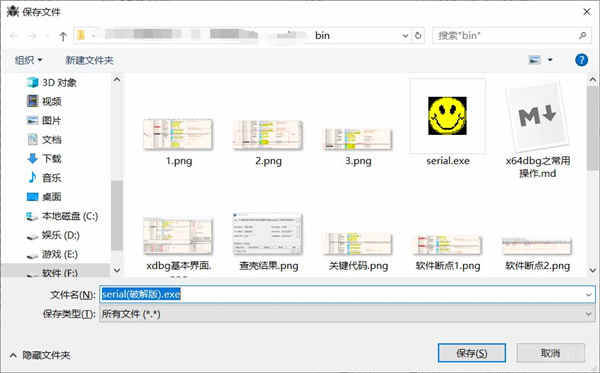Expand the view options dropdown arrow
This screenshot has width=600, height=373.
[550, 60]
